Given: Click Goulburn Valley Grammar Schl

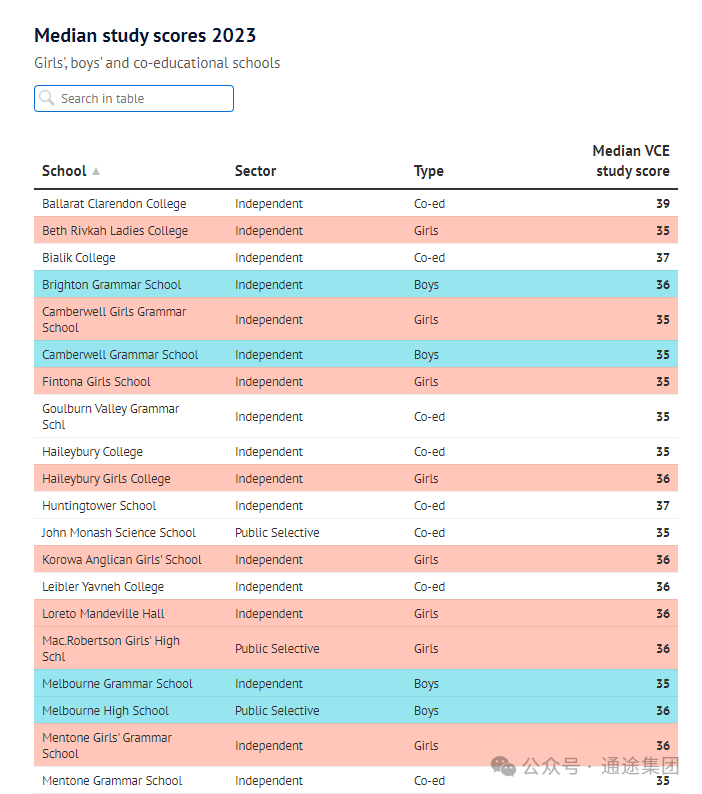Looking at the screenshot, I should [110, 416].
